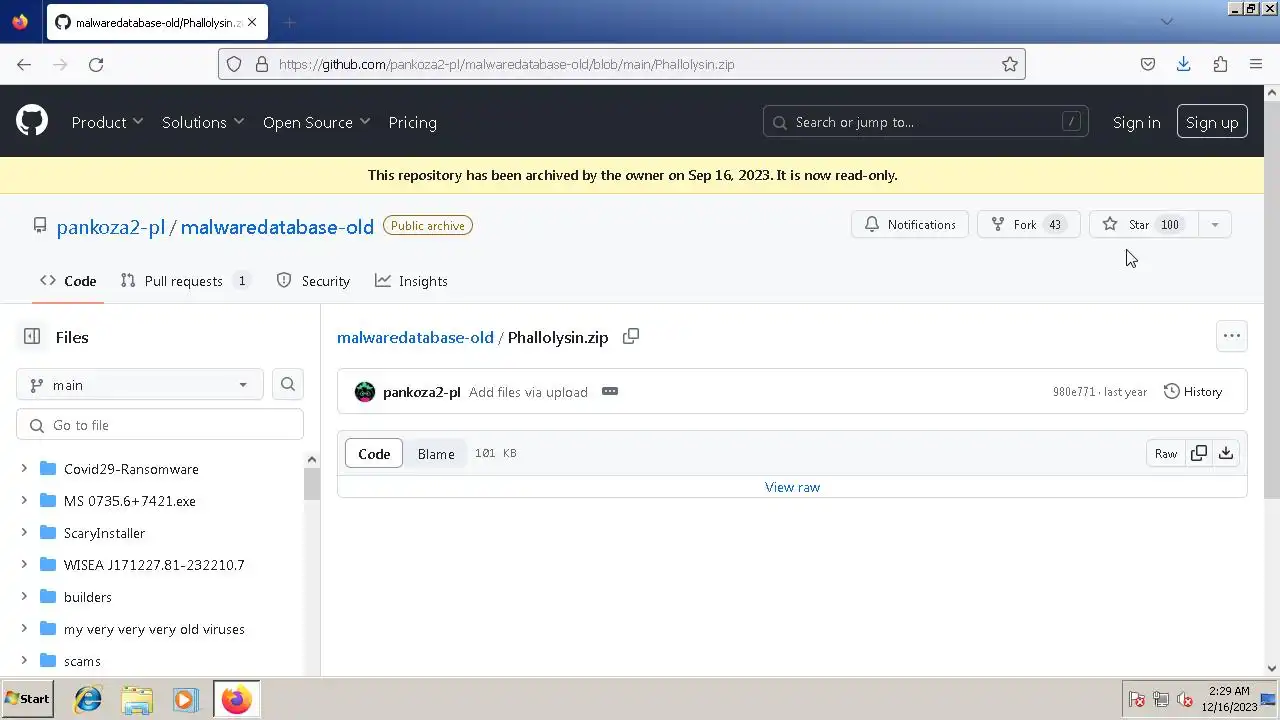
Task: Click the Sign in link
Action: (1136, 122)
